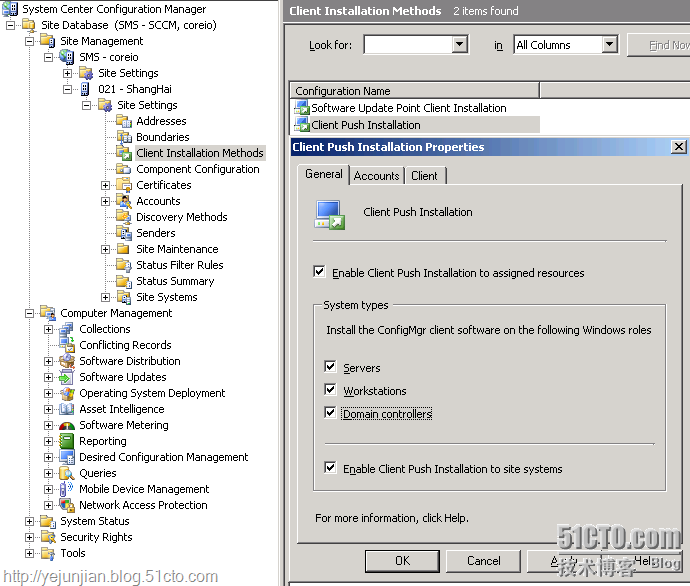Select Software Update Point Client Installation row
The width and height of the screenshot is (690, 586).
[409, 108]
